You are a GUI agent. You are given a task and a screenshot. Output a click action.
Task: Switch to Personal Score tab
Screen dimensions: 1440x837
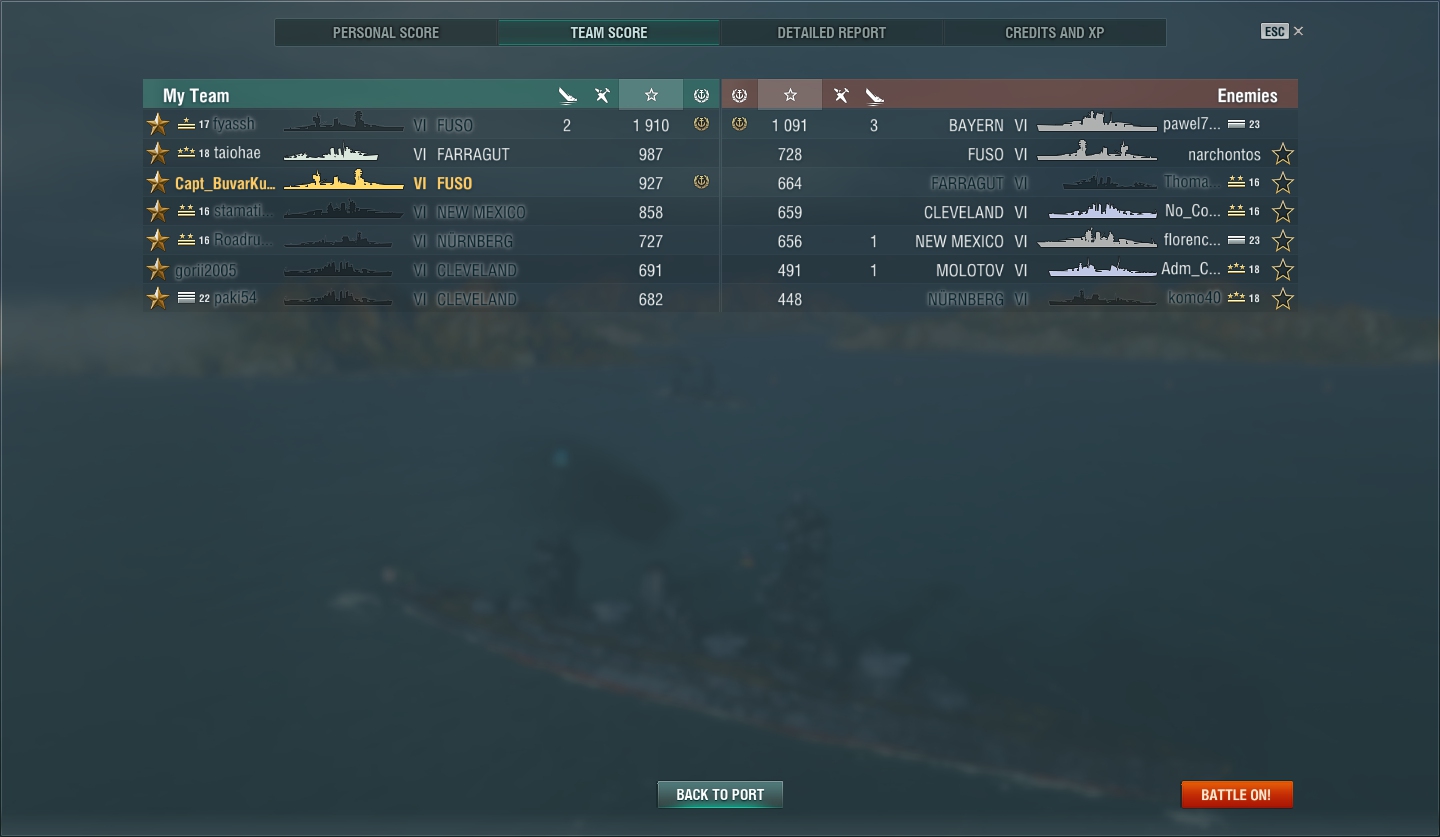tap(386, 32)
